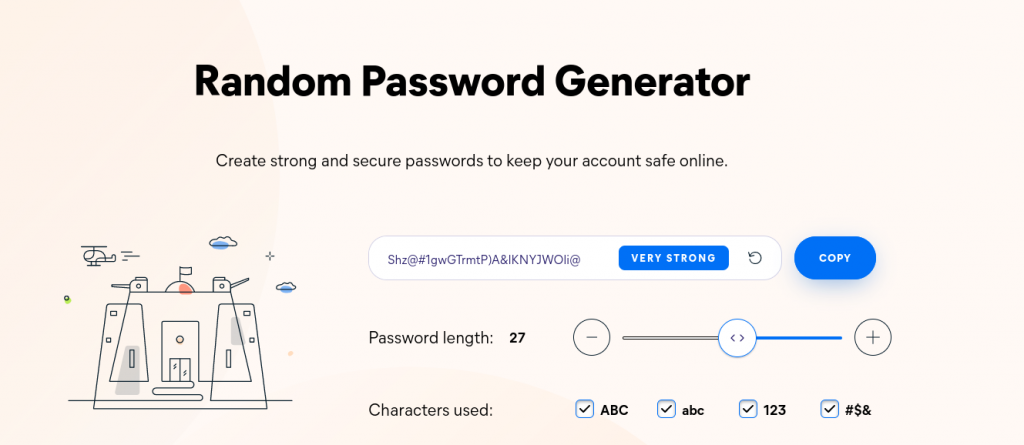Click the small cloud right of the fortress
Image resolution: width=1024 pixels, height=445 pixels.
pyautogui.click(x=286, y=286)
